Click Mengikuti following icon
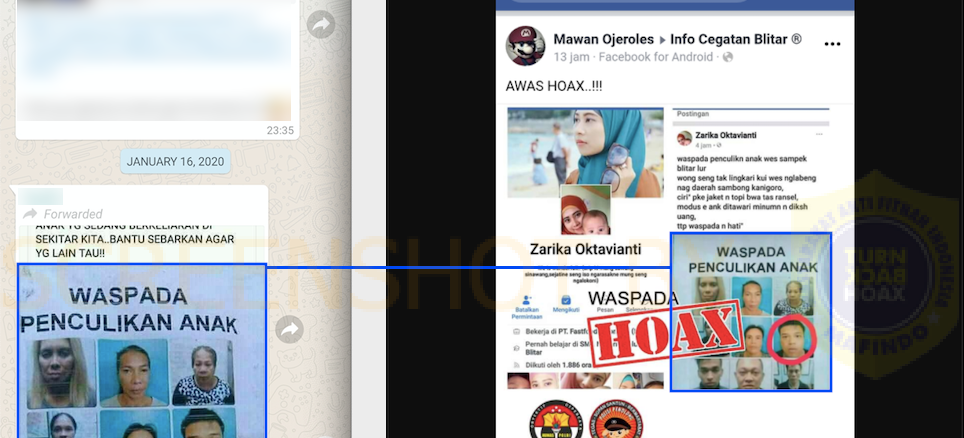Viewport: 964px width, 438px height. pyautogui.click(x=566, y=301)
